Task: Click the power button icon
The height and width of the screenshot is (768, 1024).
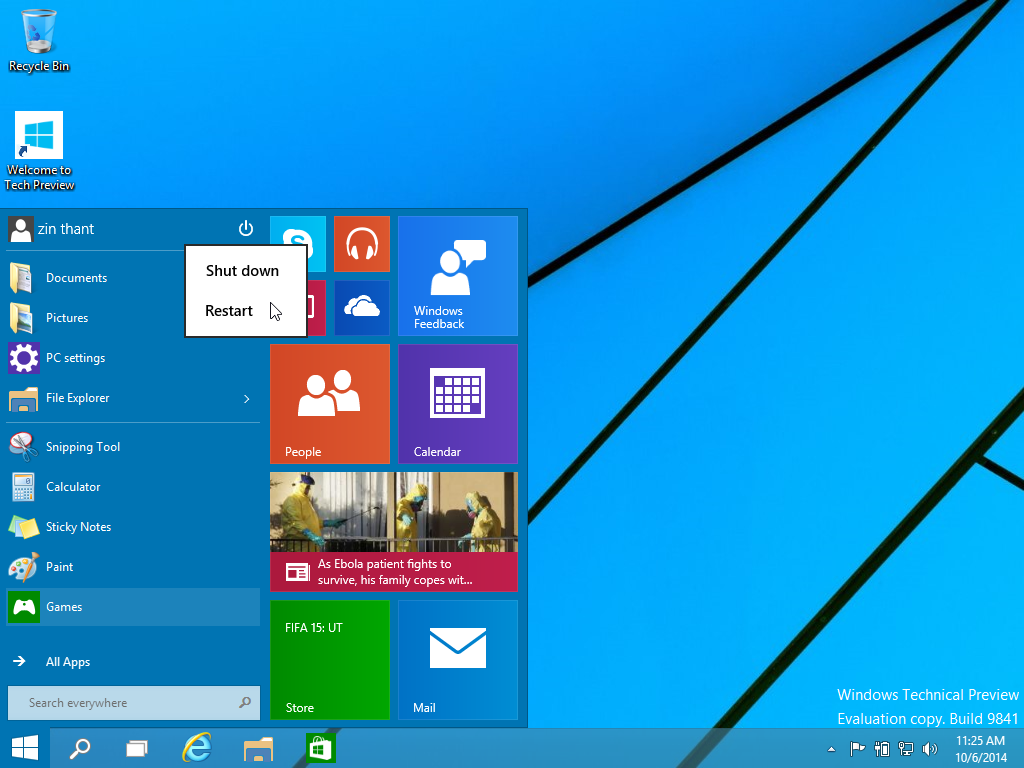Action: pyautogui.click(x=246, y=228)
